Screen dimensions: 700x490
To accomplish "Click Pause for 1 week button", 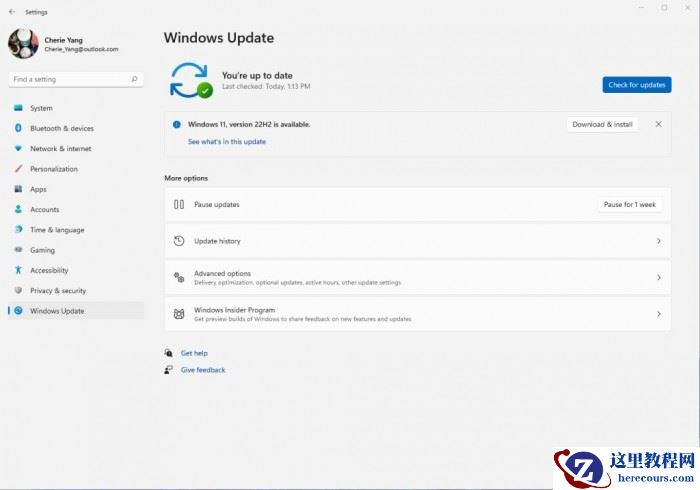I will coord(629,204).
